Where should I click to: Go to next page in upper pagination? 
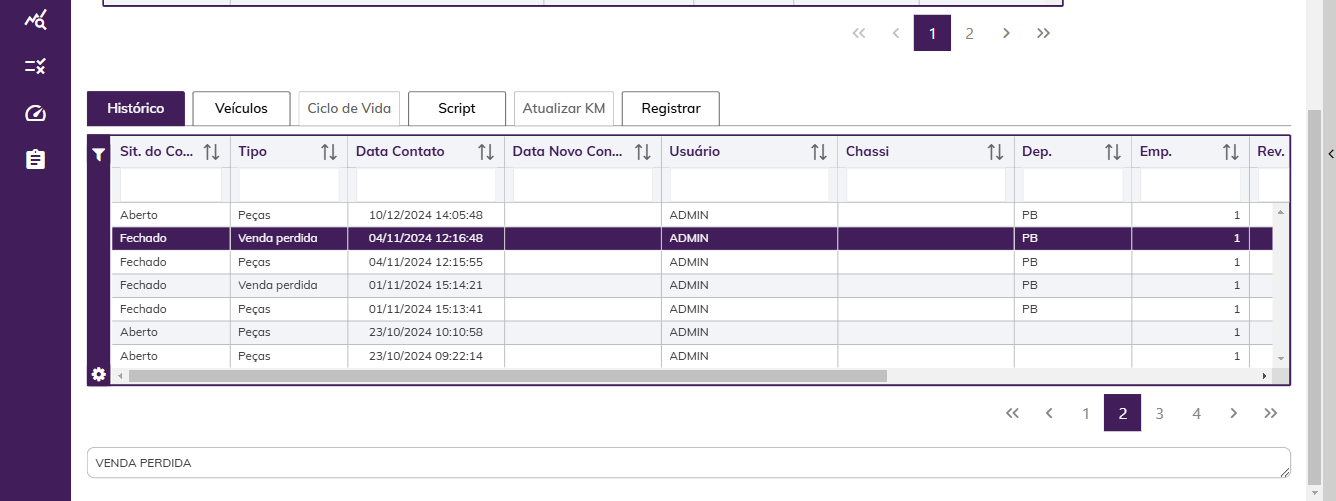(x=1006, y=33)
